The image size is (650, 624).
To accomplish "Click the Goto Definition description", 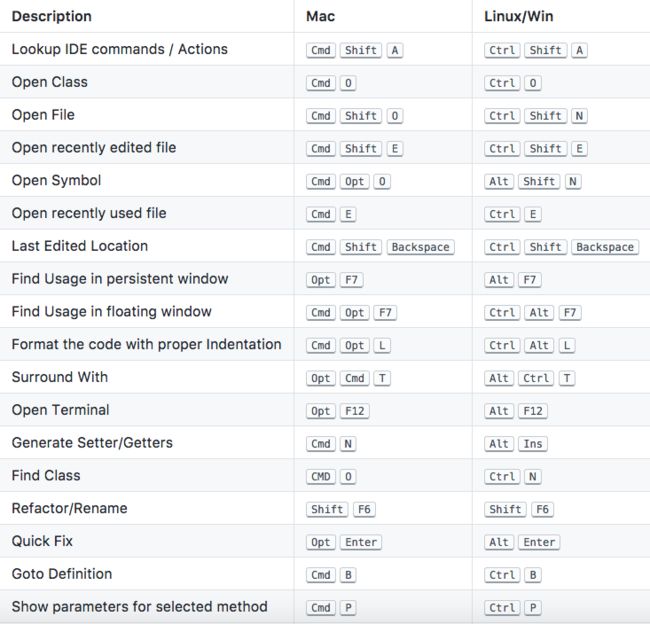I will (62, 574).
